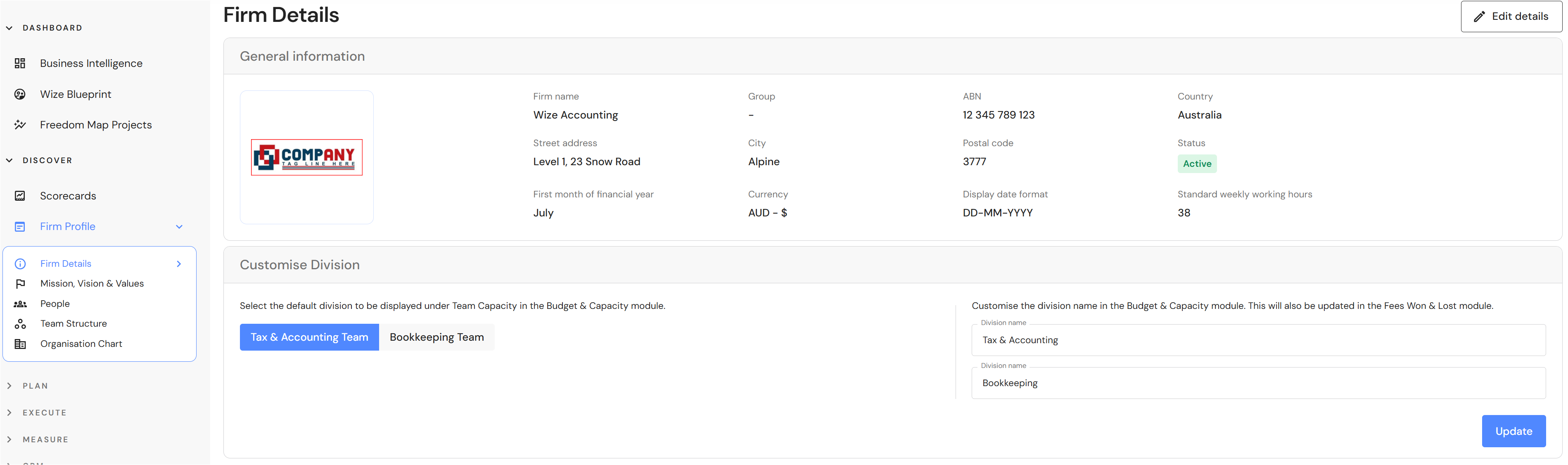Open the Firm Details menu item
This screenshot has width=1568, height=465.
66,263
